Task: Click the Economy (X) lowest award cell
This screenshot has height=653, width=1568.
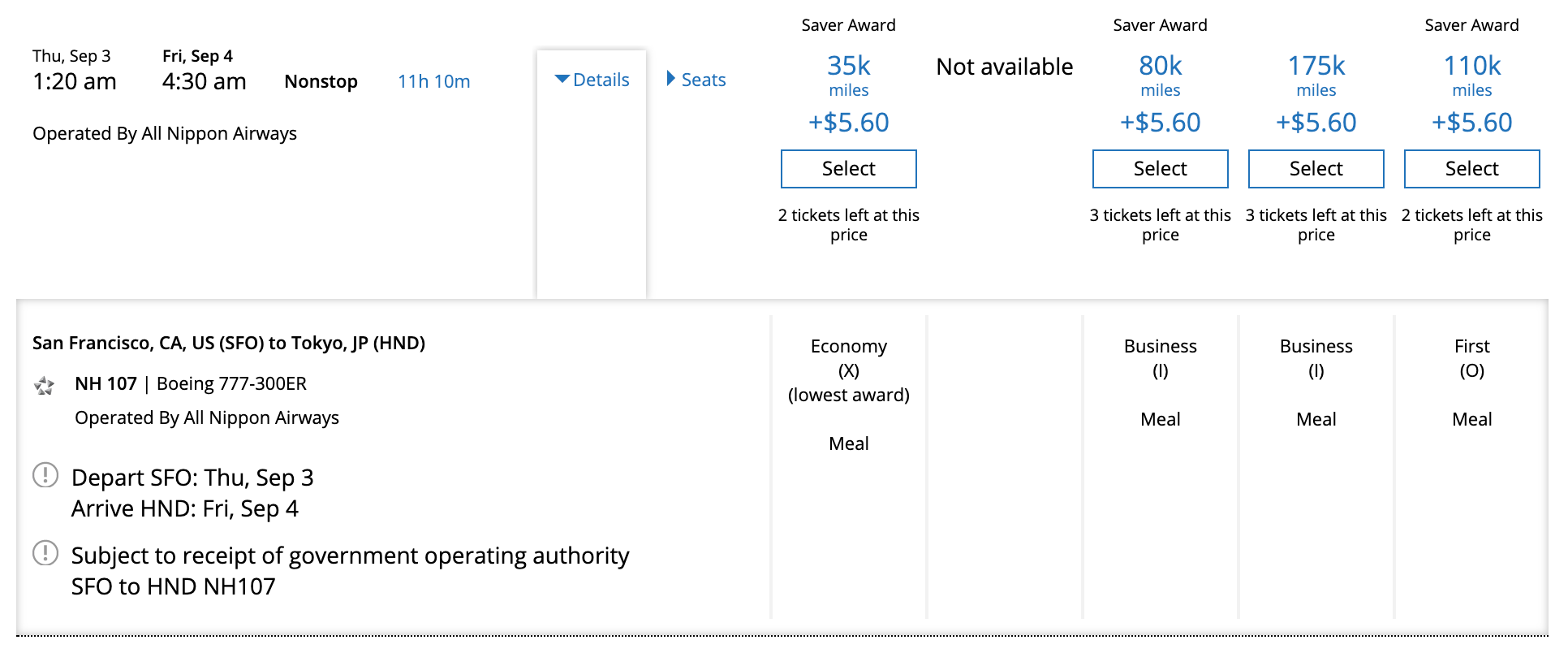Action: (x=848, y=370)
